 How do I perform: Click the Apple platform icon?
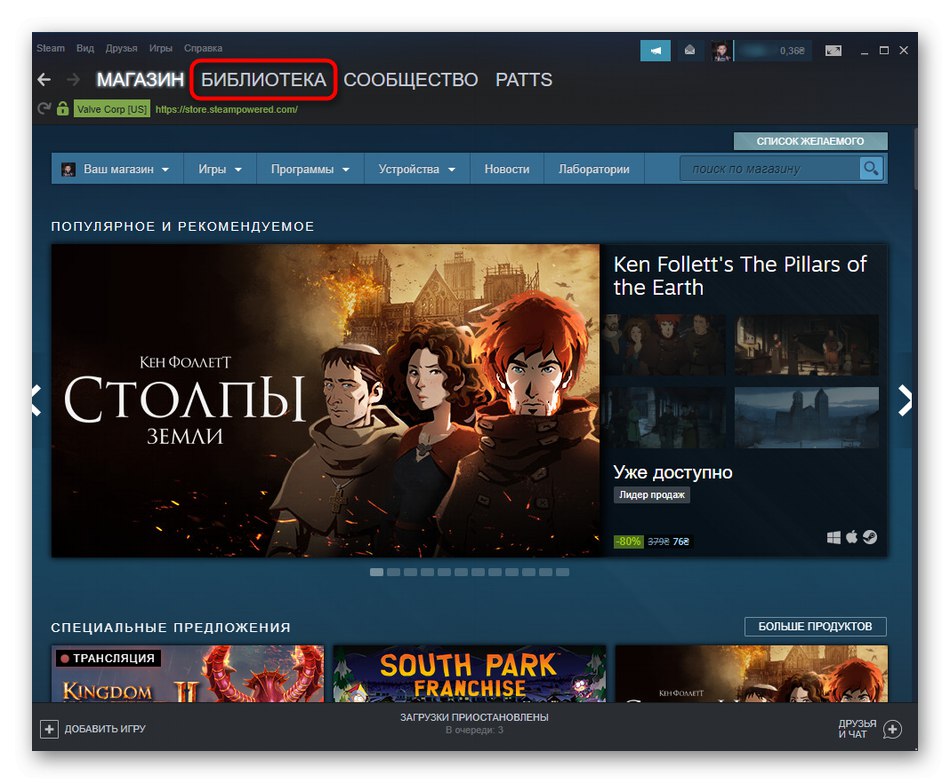pos(852,537)
